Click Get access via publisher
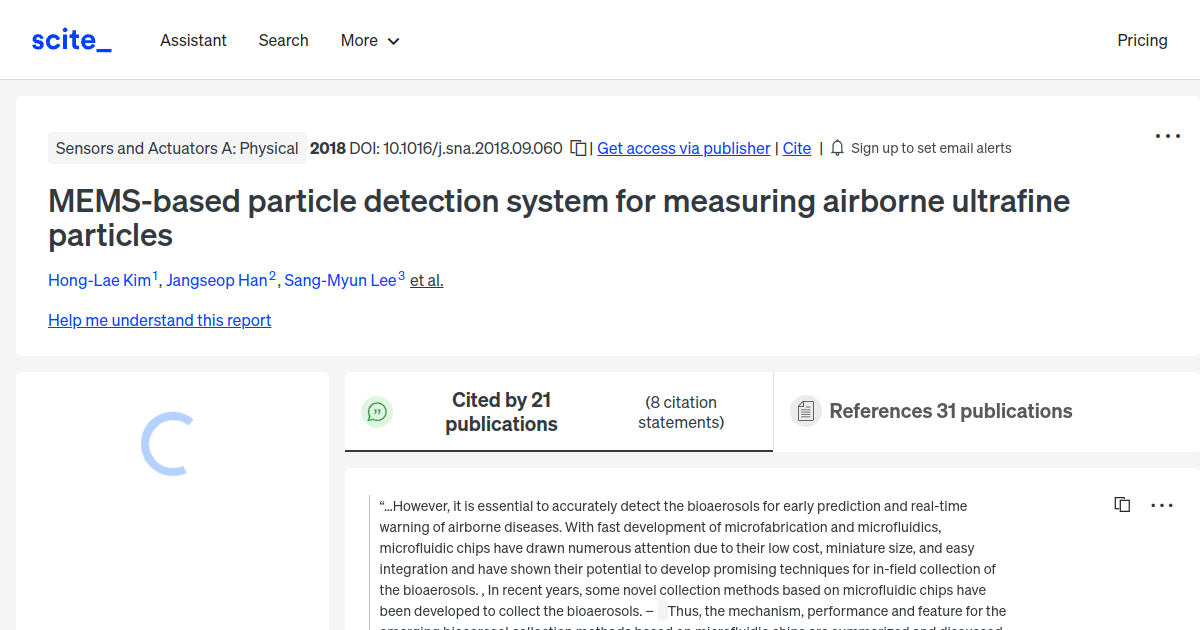The width and height of the screenshot is (1200, 630). pyautogui.click(x=683, y=148)
